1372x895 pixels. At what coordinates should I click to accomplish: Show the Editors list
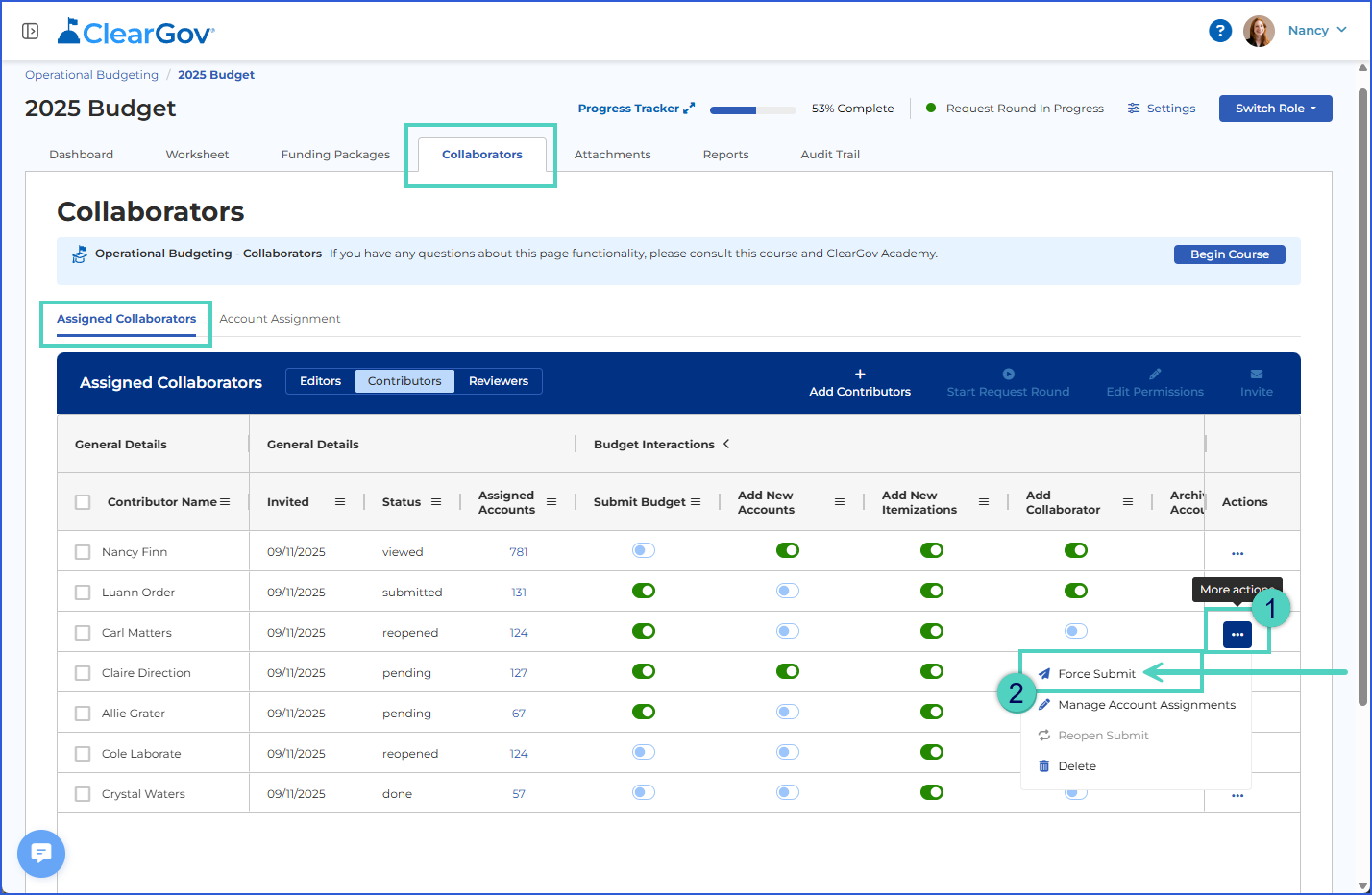click(321, 381)
